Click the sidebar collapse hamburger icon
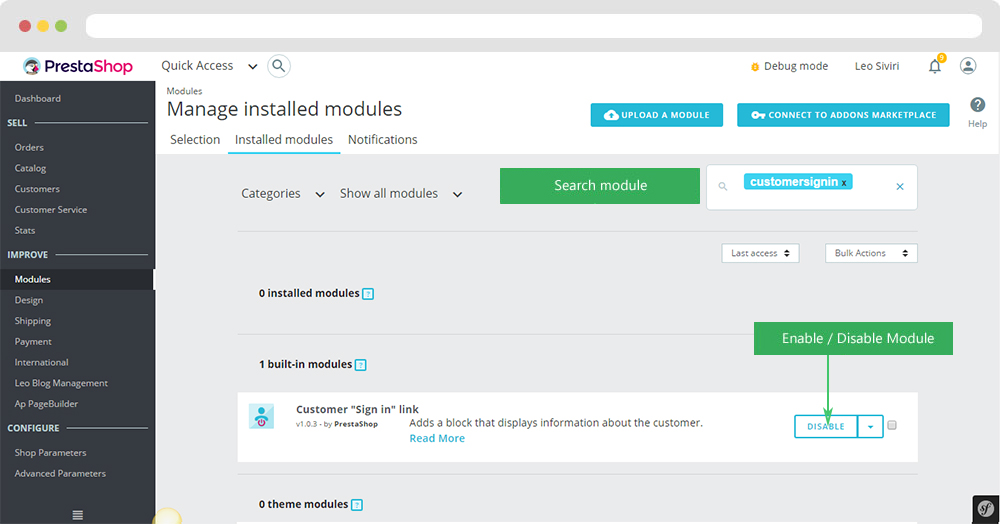 [78, 515]
